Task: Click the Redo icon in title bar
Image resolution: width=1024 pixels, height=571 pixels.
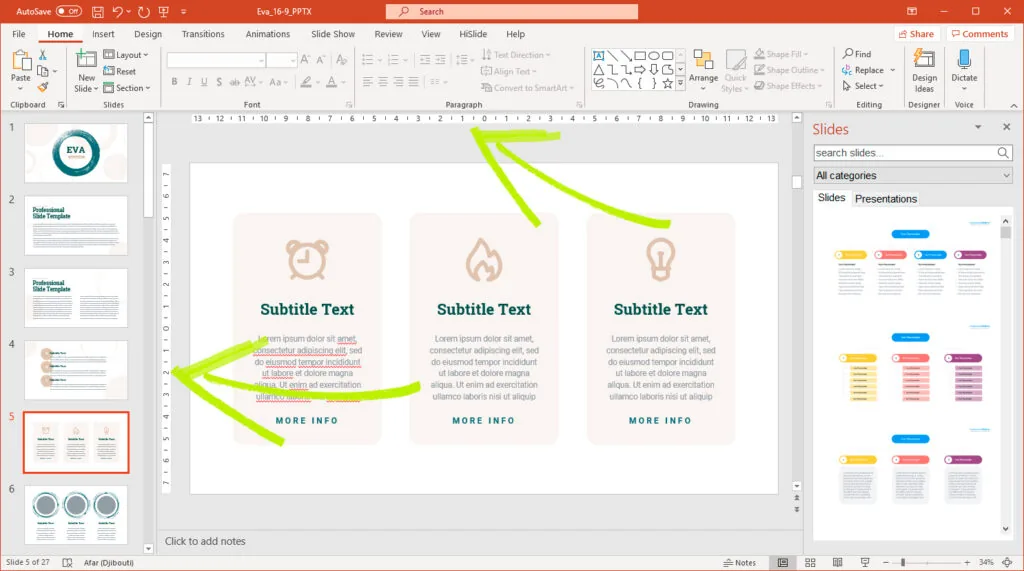Action: [x=144, y=12]
